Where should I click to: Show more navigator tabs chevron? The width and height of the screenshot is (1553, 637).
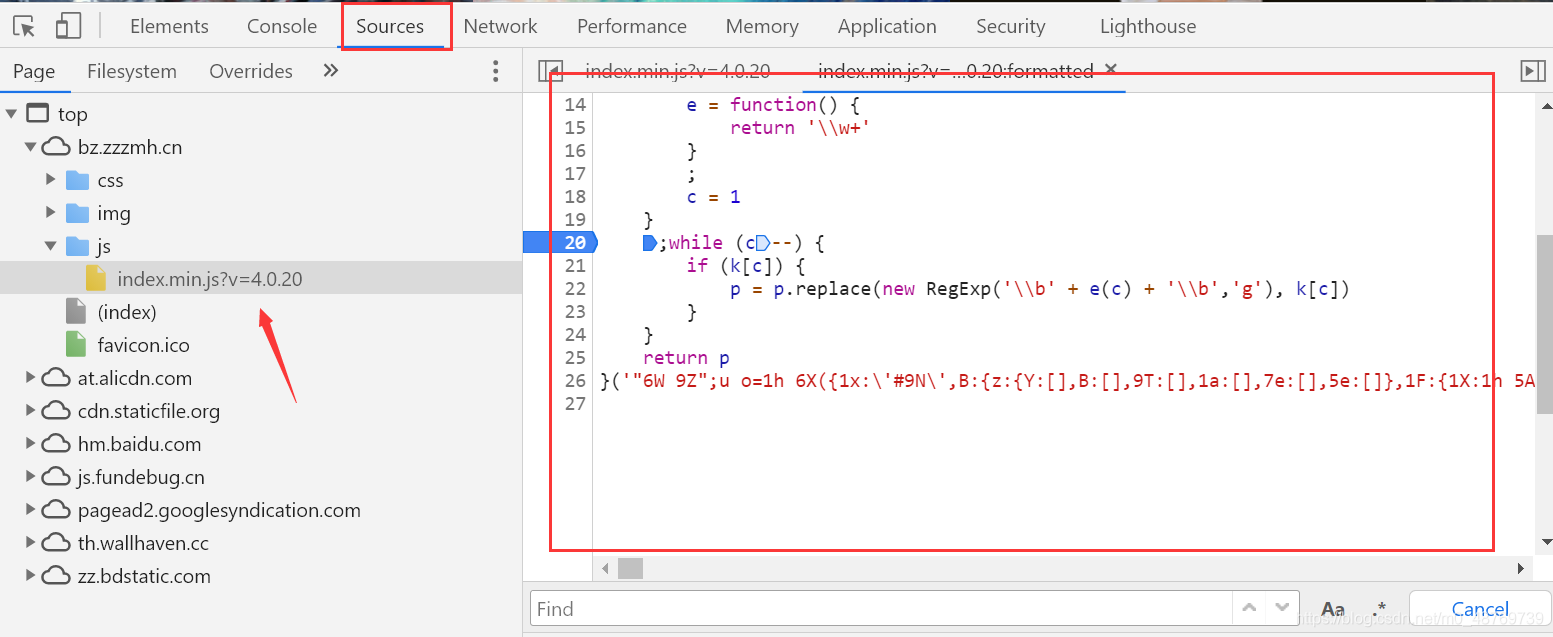(x=331, y=70)
